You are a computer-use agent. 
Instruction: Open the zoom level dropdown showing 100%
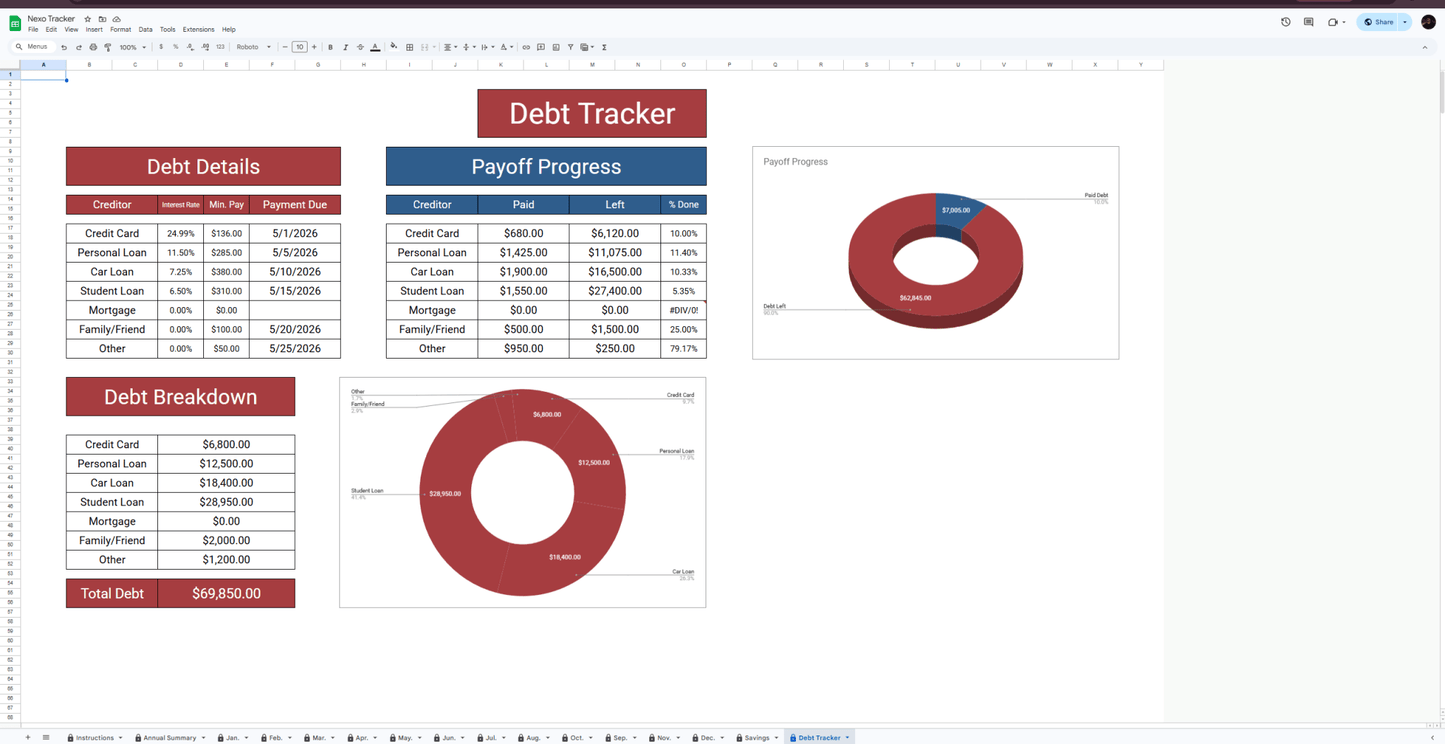pyautogui.click(x=133, y=47)
